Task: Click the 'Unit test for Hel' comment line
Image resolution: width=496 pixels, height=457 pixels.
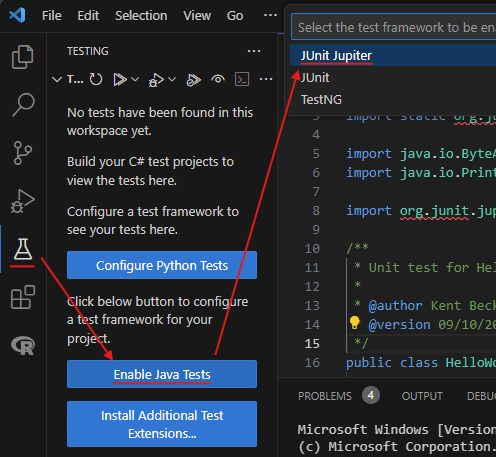Action: (425, 268)
